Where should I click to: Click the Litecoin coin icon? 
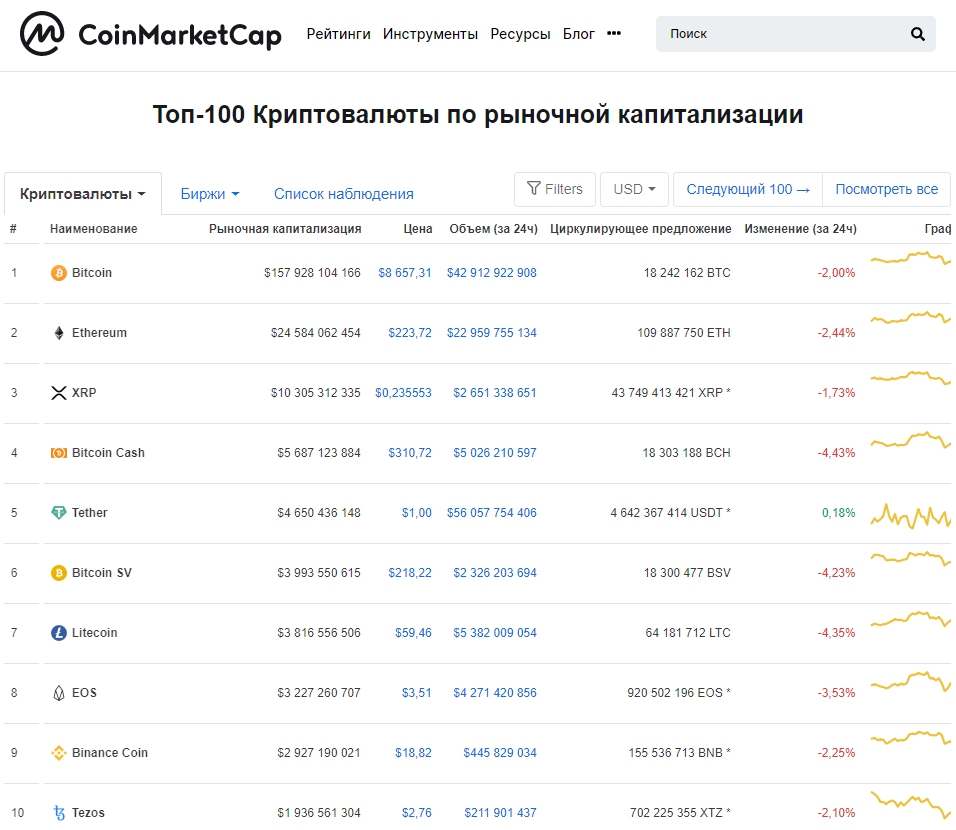pos(58,632)
